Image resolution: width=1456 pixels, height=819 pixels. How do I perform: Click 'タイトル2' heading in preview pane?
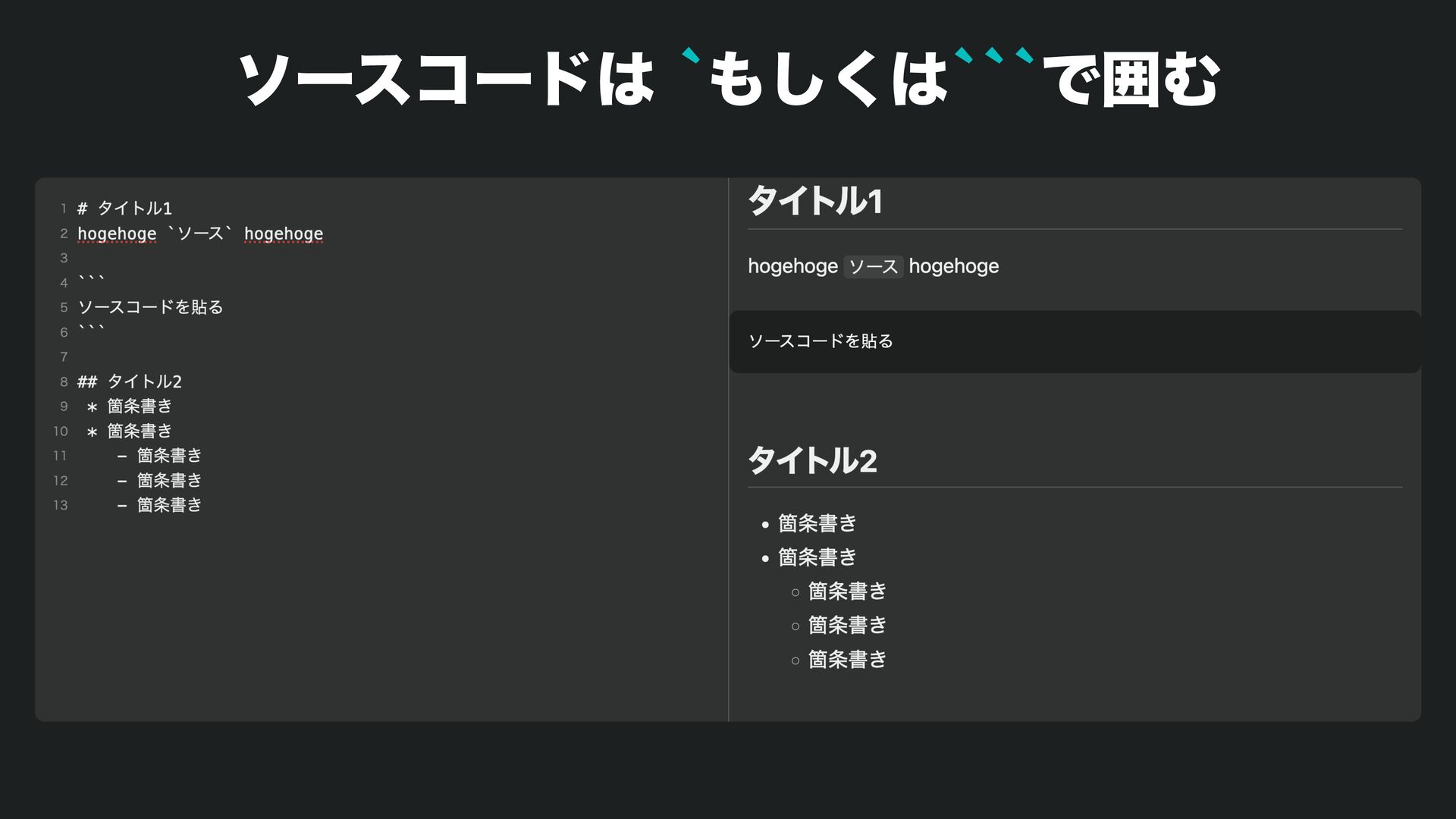click(x=812, y=460)
